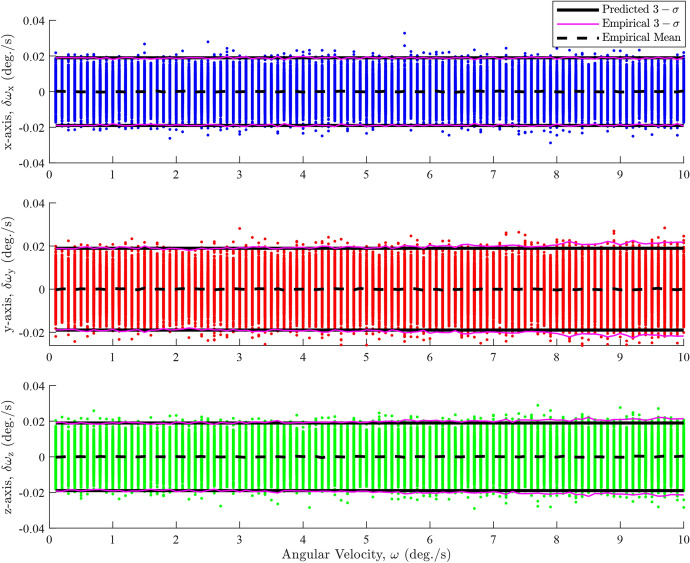This screenshot has width=690, height=563.
Task: Click horizontal tick '10' under the blue plot
Action: [683, 174]
